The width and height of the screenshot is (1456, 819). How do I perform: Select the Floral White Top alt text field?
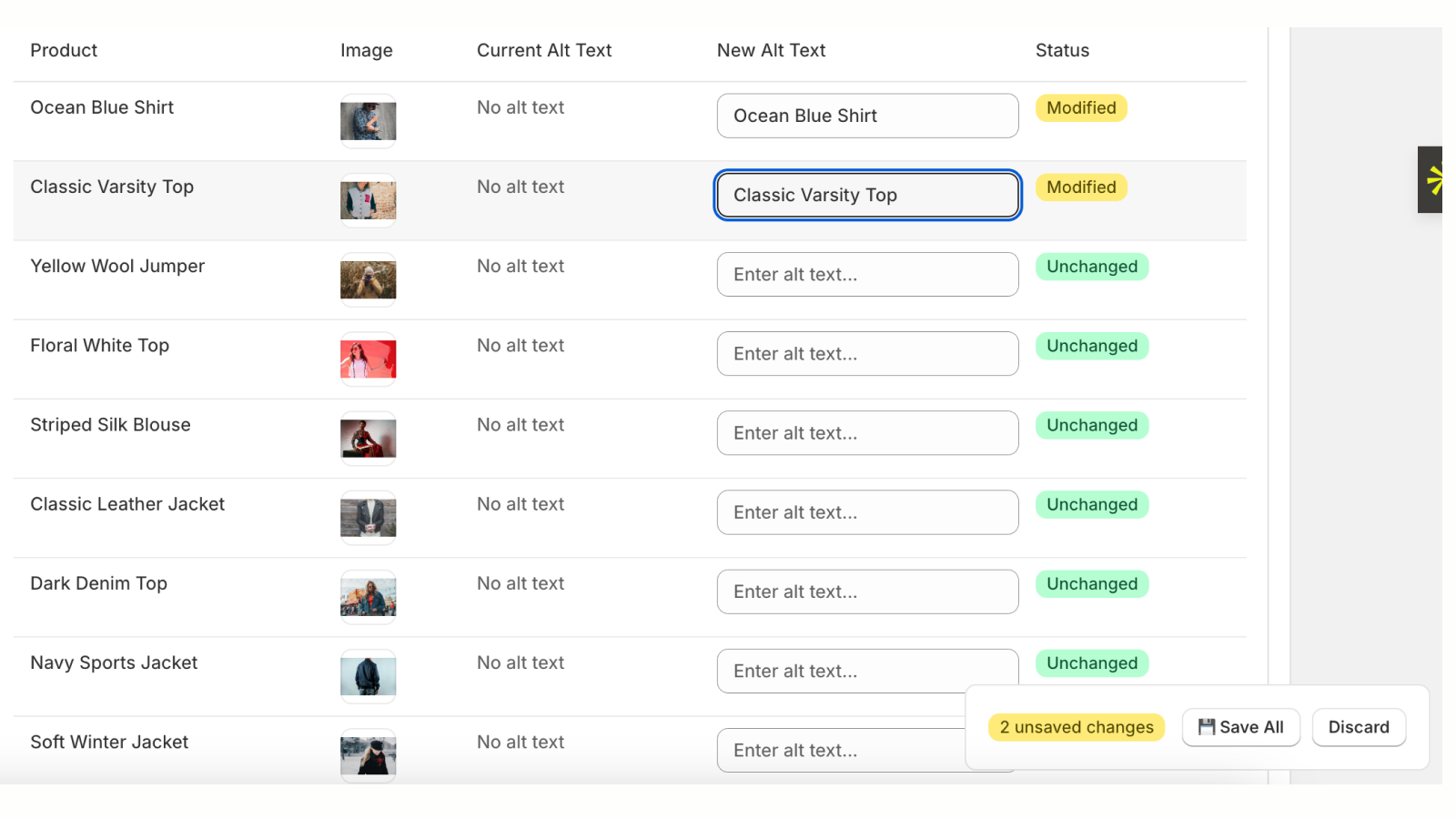867,353
